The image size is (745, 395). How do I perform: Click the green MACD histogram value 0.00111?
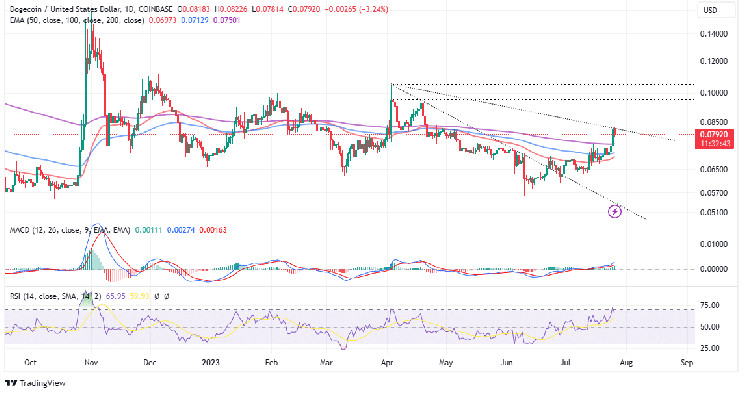148,230
